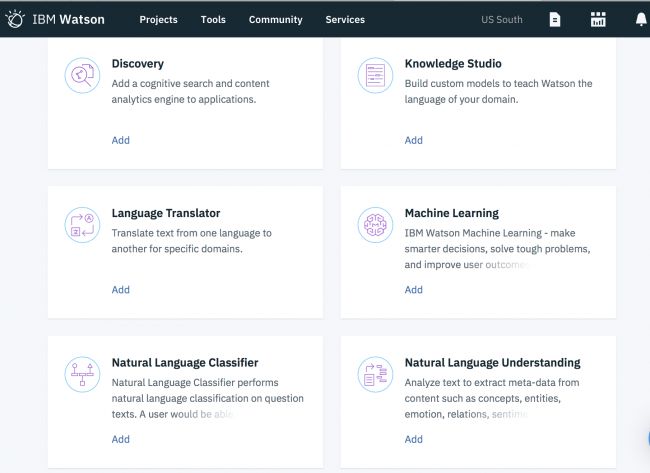
Task: Click 'IBM Watson Machine Learning - make' description
Action: point(497,249)
